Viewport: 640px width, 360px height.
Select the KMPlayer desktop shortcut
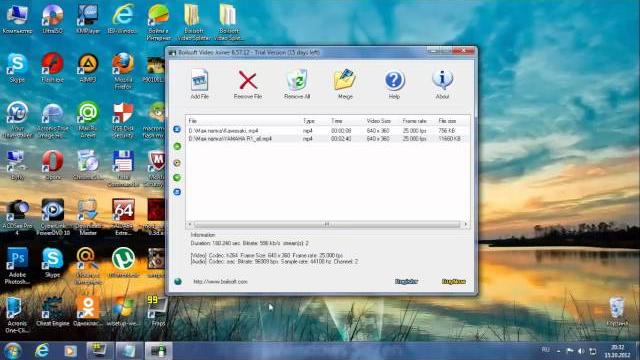pyautogui.click(x=88, y=19)
